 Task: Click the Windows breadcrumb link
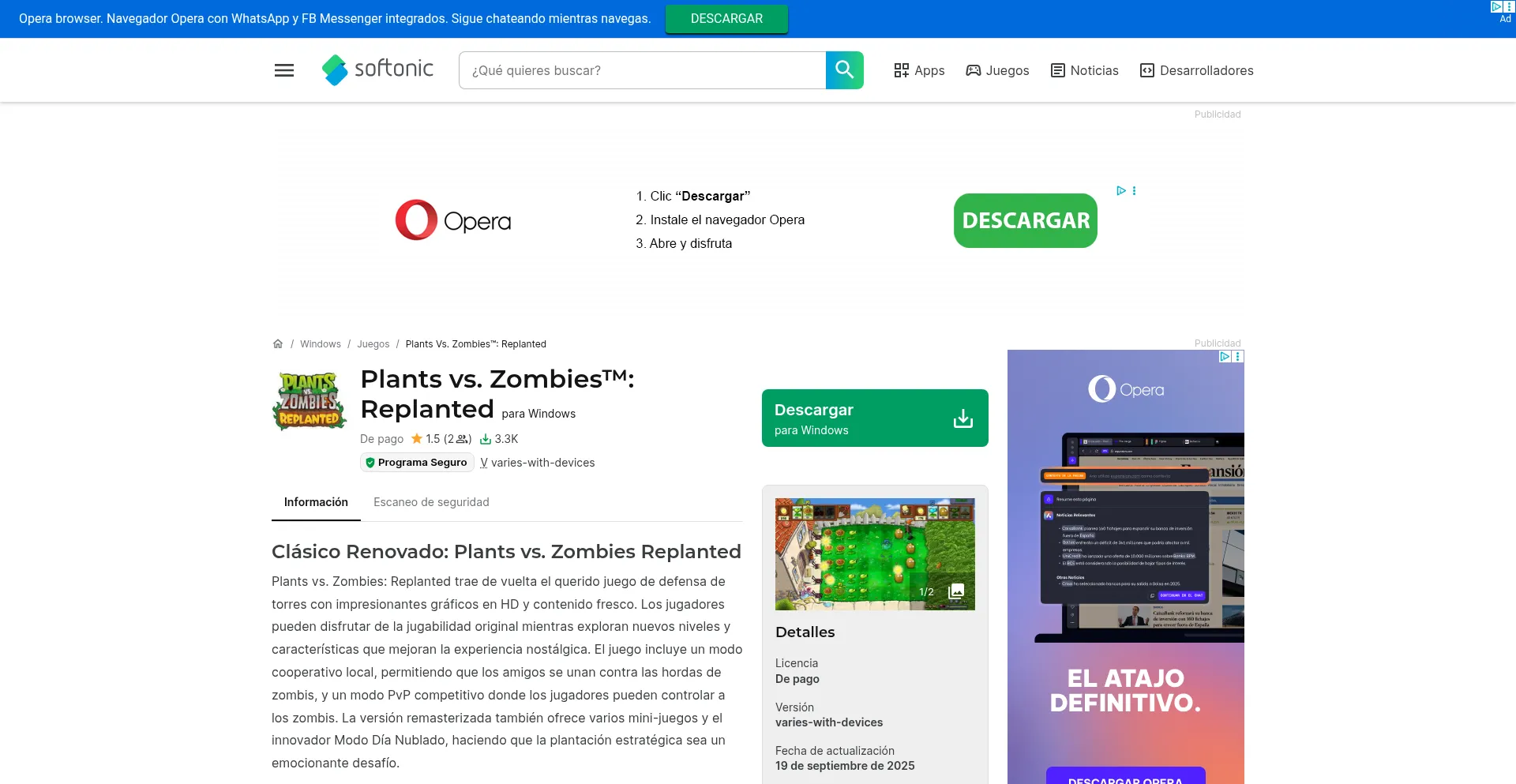pyautogui.click(x=321, y=344)
